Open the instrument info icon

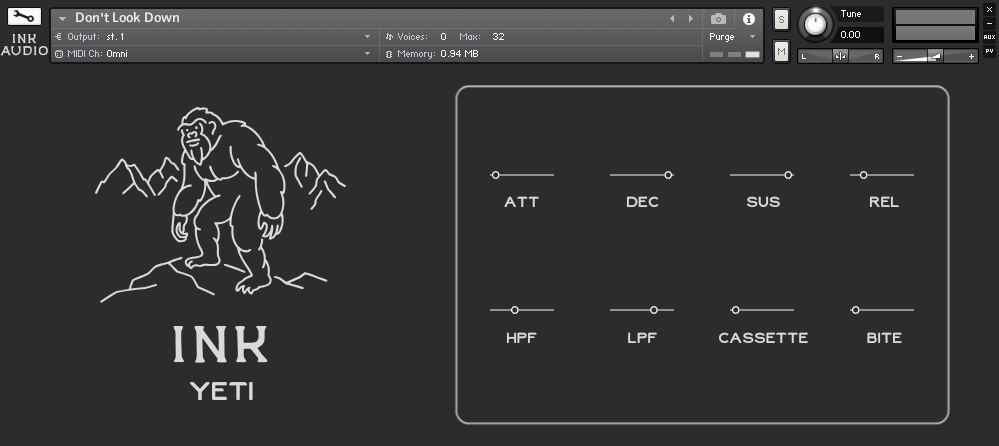point(748,19)
